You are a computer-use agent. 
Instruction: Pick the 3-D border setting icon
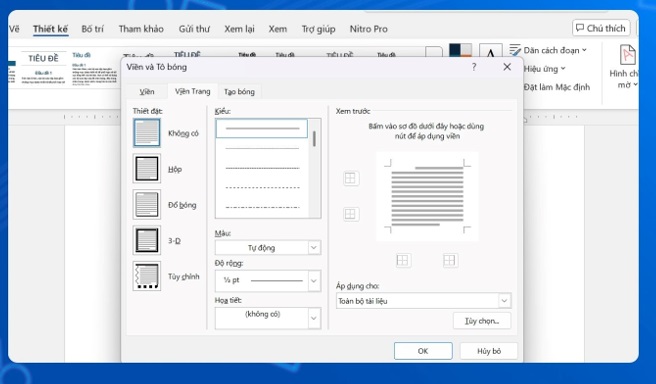click(x=146, y=240)
